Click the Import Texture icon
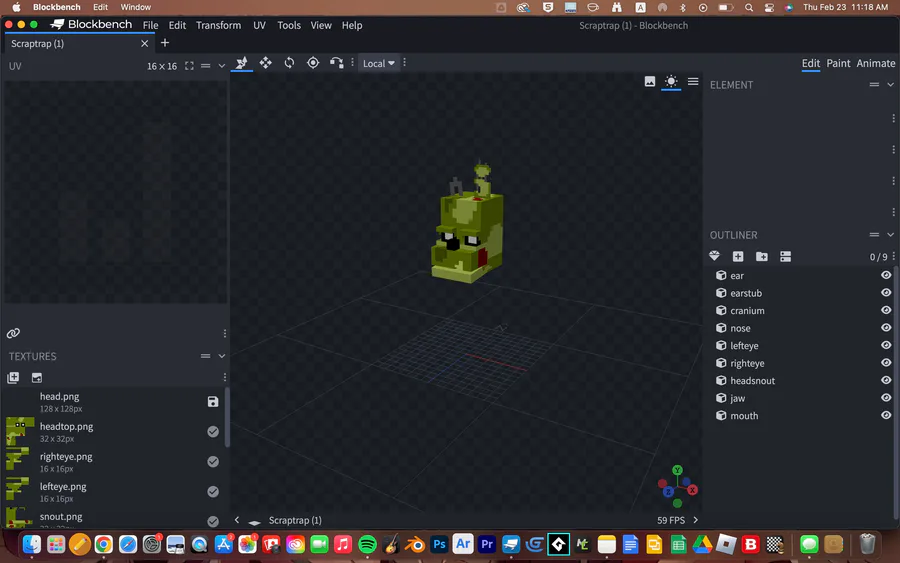Screen dimensions: 900x563 [13, 378]
